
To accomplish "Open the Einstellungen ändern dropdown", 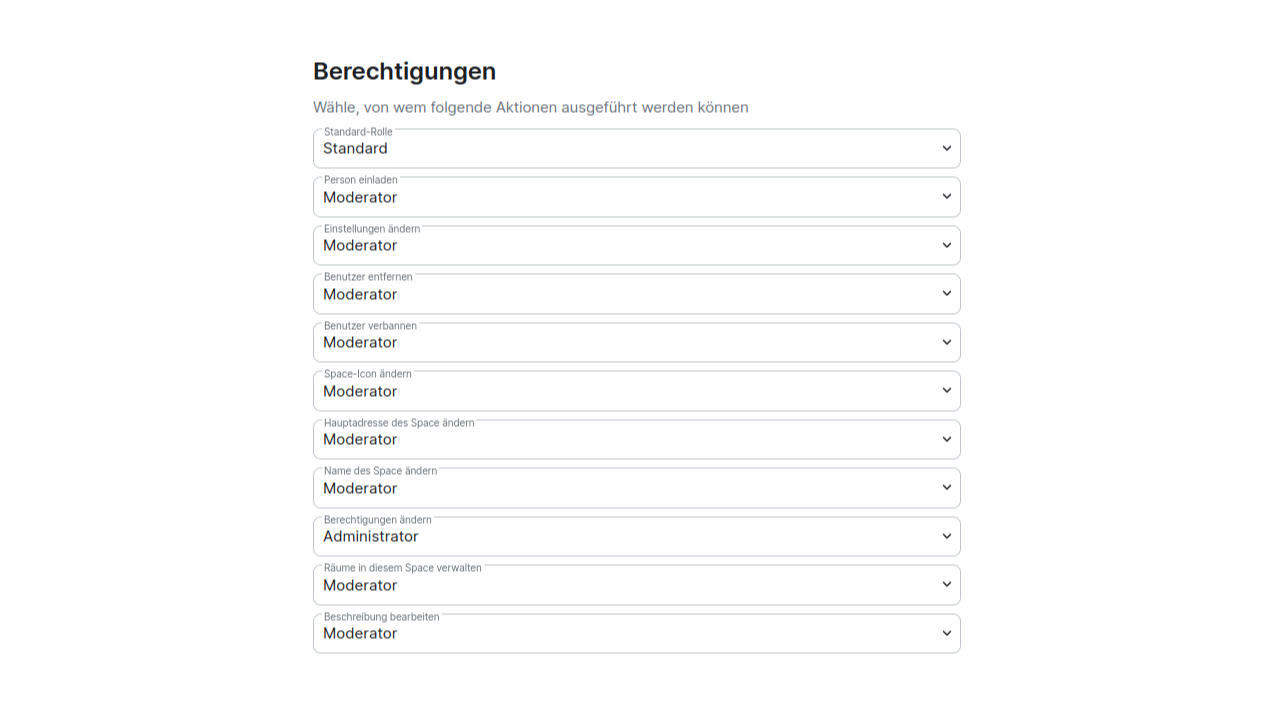I will 636,245.
